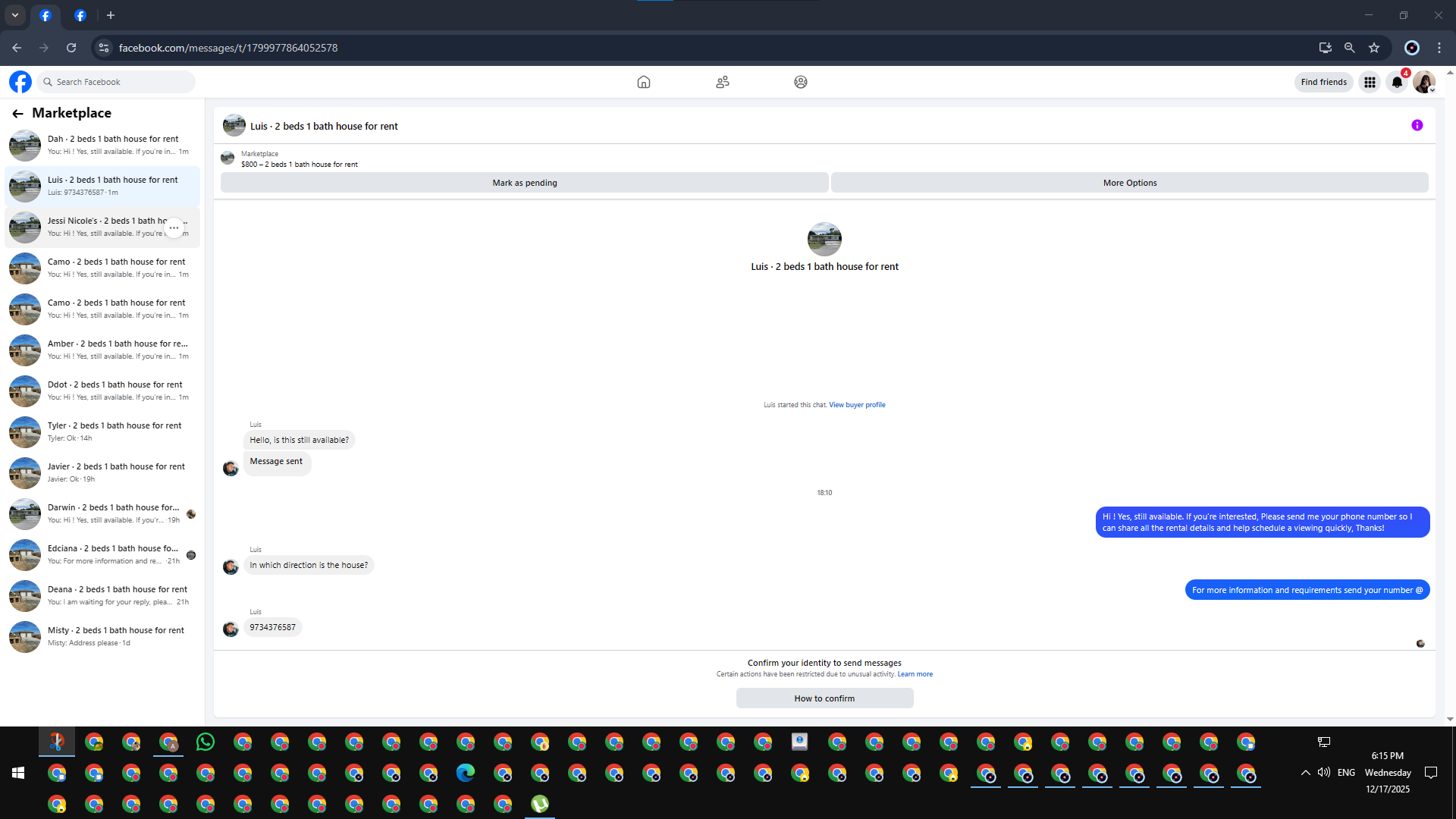
Task: Open account profile picture menu
Action: (x=1423, y=82)
